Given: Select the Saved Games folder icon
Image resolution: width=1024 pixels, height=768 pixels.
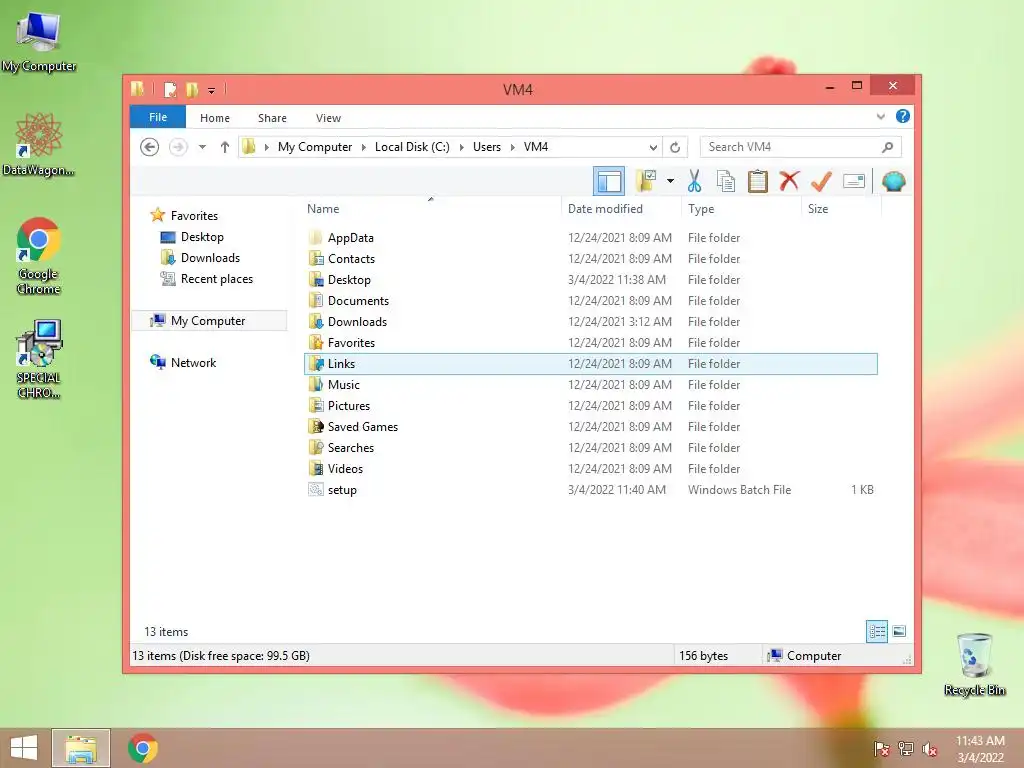Looking at the screenshot, I should (316, 426).
